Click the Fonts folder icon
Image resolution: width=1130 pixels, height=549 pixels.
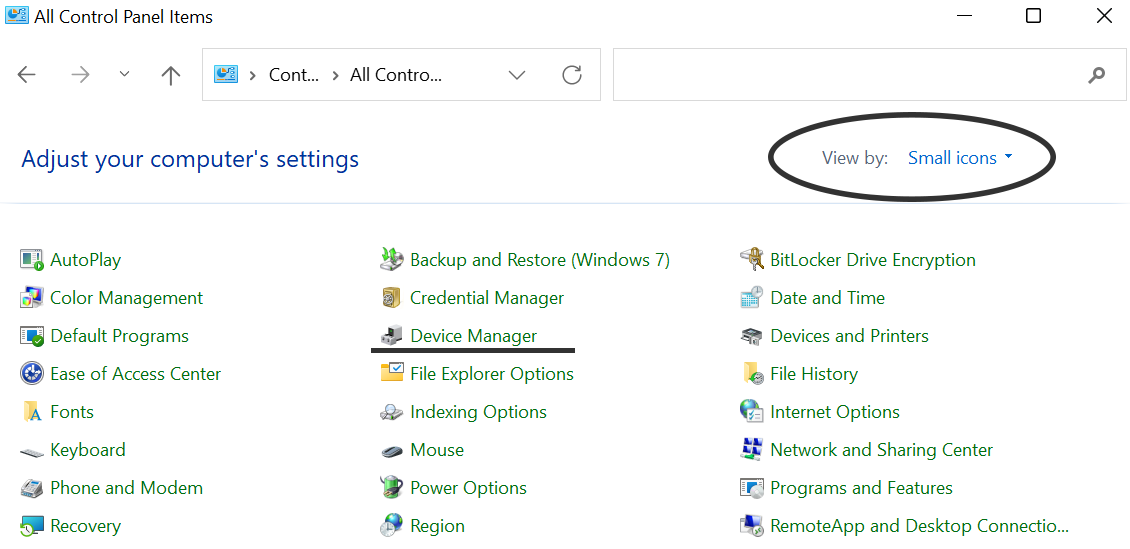click(32, 412)
